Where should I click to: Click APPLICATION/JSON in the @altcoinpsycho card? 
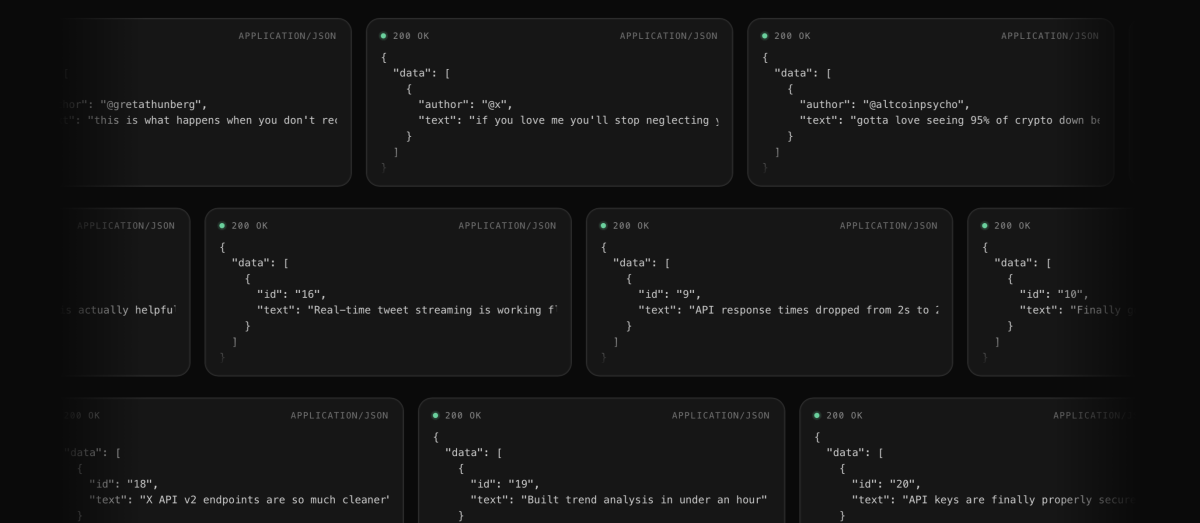point(1050,36)
